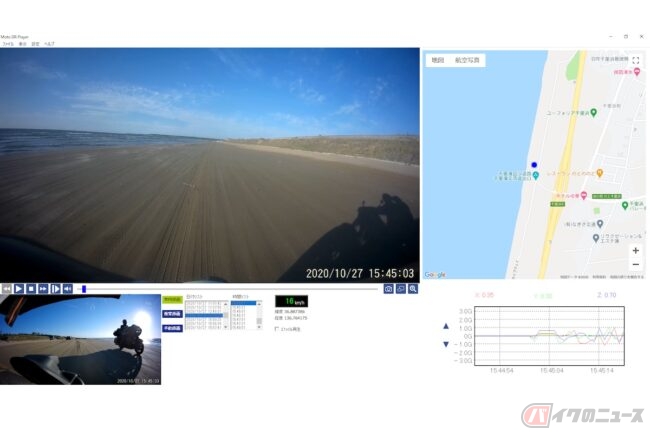The width and height of the screenshot is (650, 433).
Task: Zoom out on the map with minus
Action: pos(636,264)
